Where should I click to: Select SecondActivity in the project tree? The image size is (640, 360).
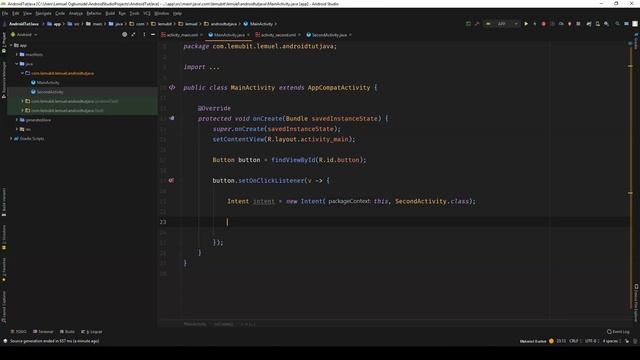coord(50,92)
